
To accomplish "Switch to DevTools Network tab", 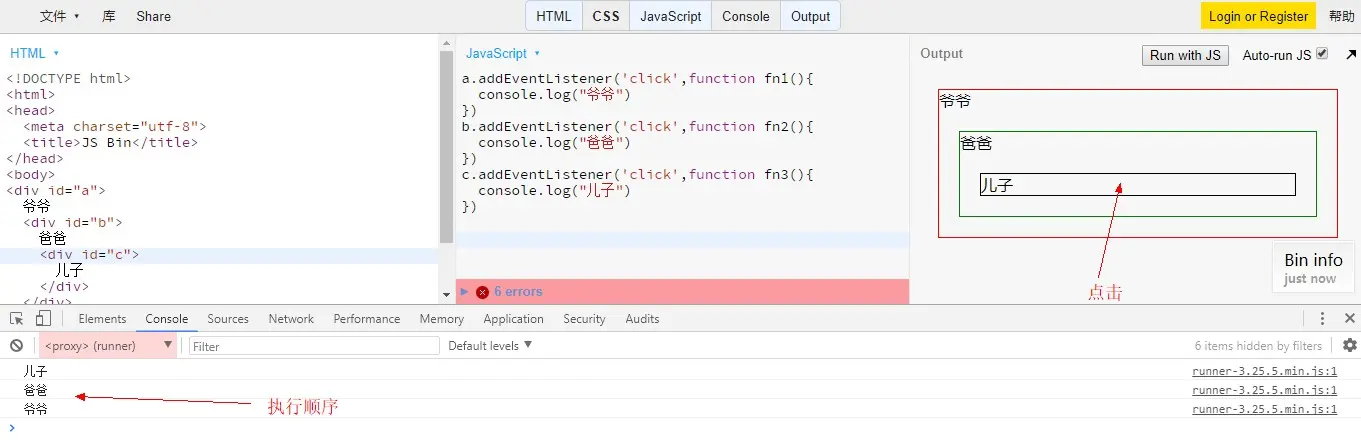I will pos(291,319).
